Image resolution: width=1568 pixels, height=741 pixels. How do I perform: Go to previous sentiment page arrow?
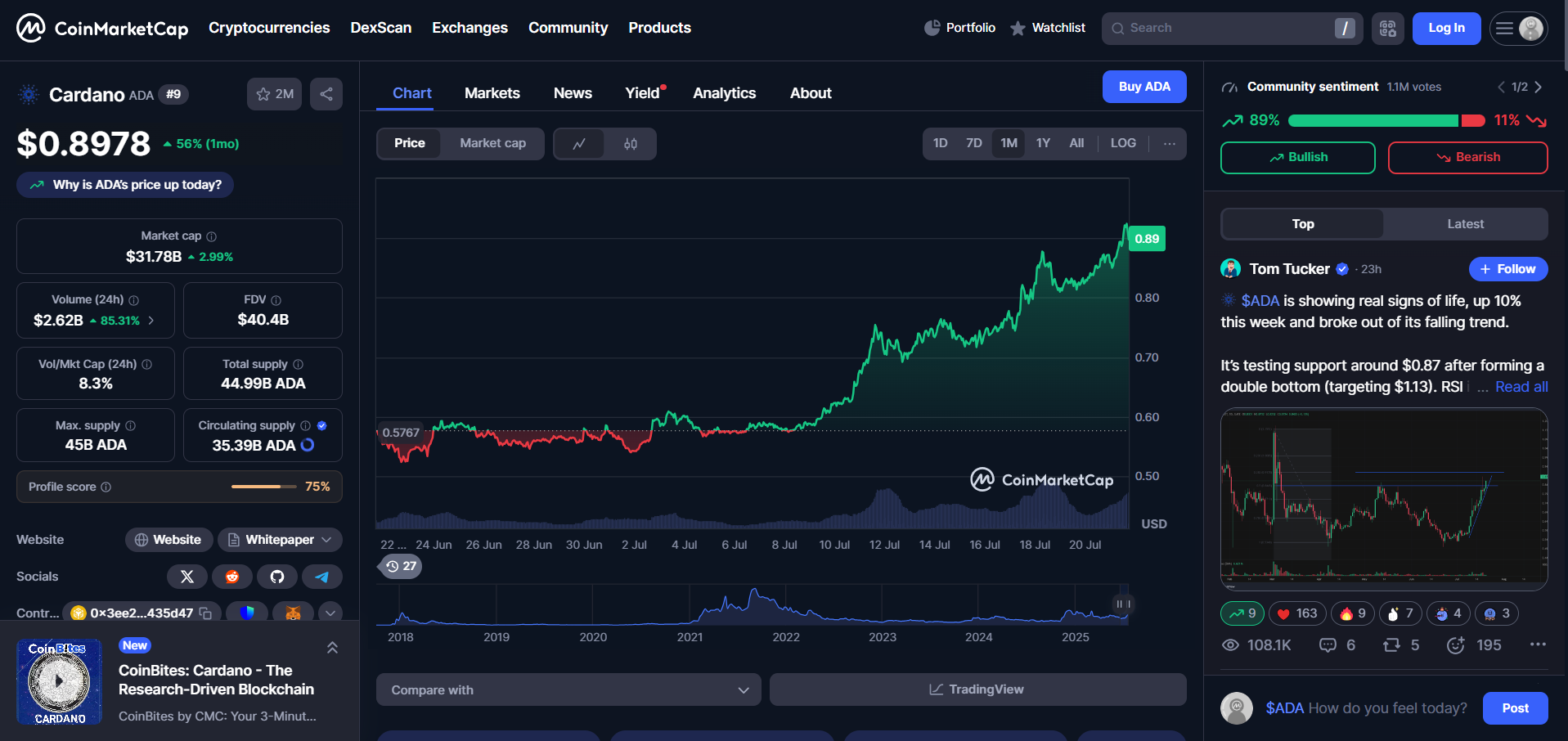pos(1501,87)
